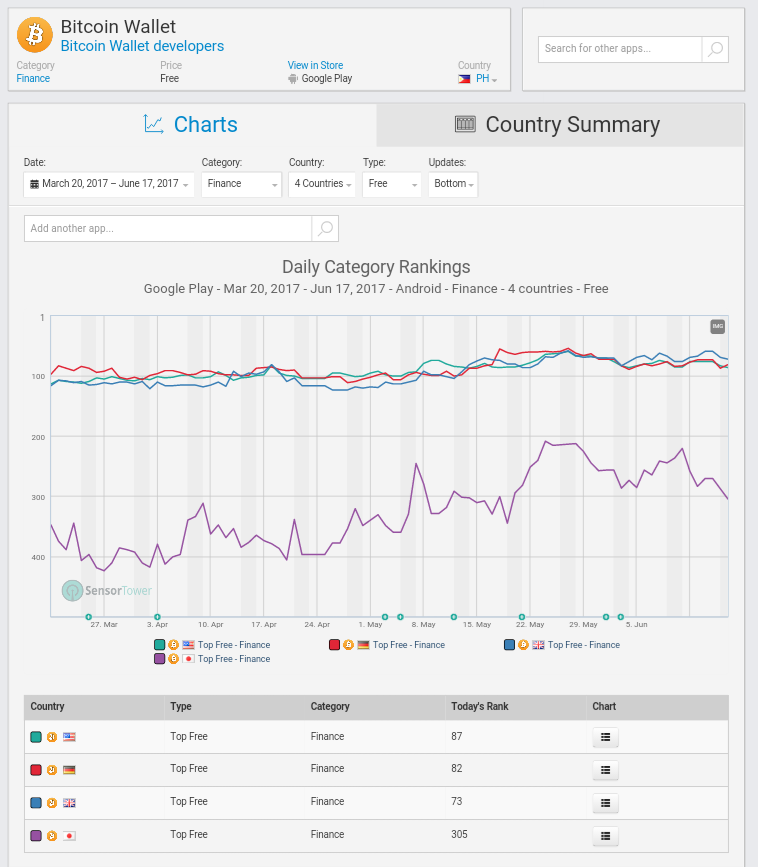
Task: Click the Finance category link
Action: click(33, 79)
